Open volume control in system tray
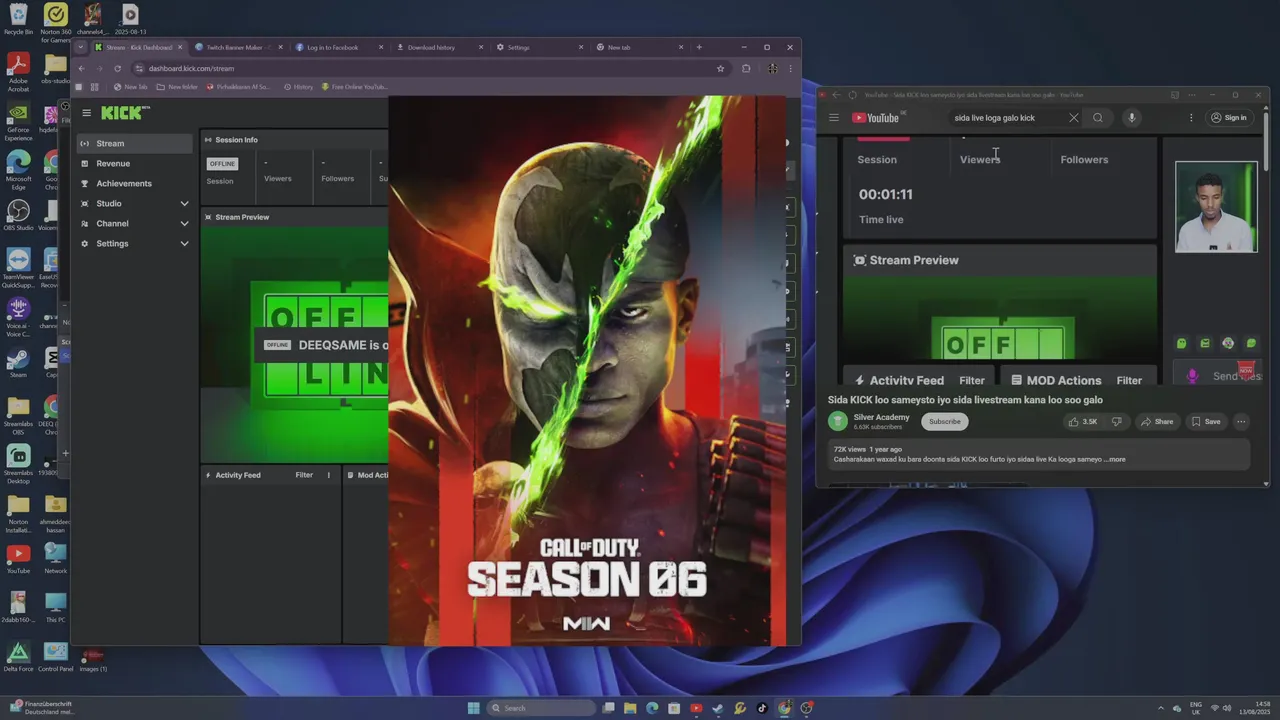 coord(1227,708)
